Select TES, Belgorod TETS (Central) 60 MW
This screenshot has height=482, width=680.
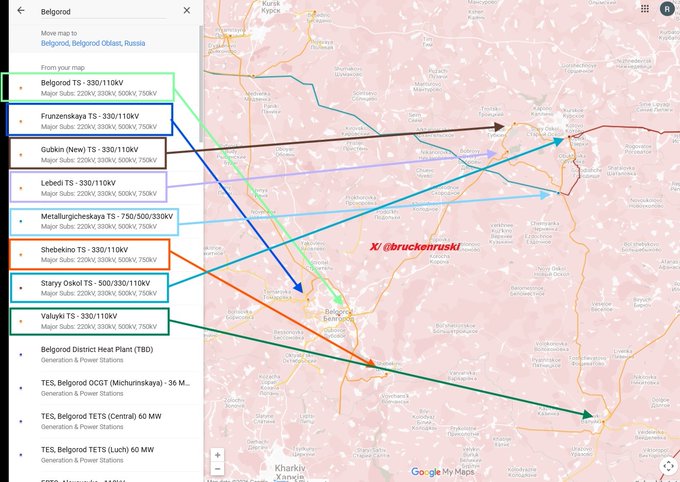[104, 421]
